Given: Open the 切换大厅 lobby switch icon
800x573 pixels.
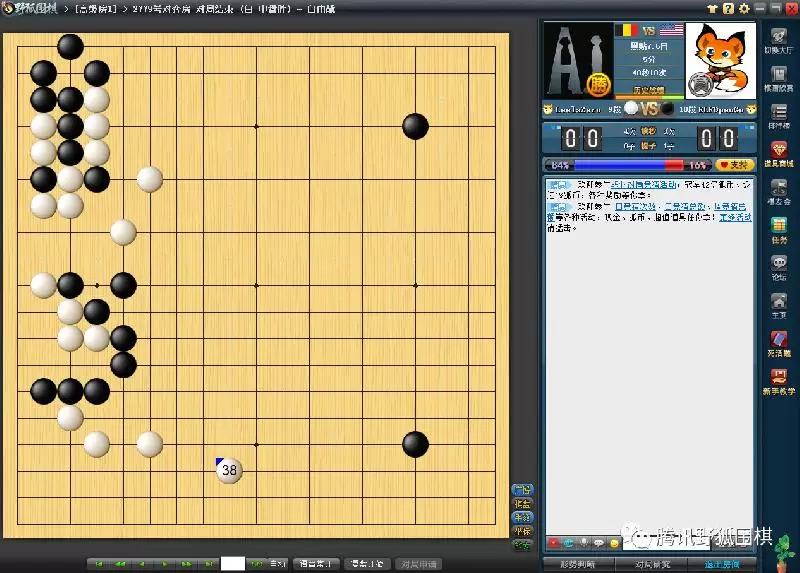Looking at the screenshot, I should pyautogui.click(x=779, y=42).
